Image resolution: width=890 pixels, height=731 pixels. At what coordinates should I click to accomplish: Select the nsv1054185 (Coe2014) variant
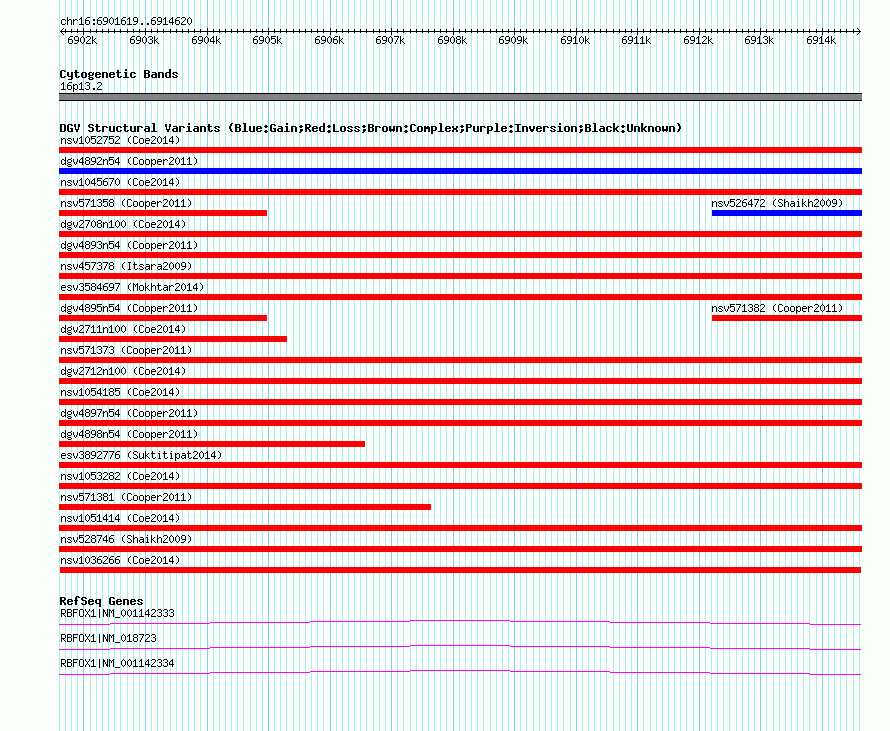[x=120, y=392]
